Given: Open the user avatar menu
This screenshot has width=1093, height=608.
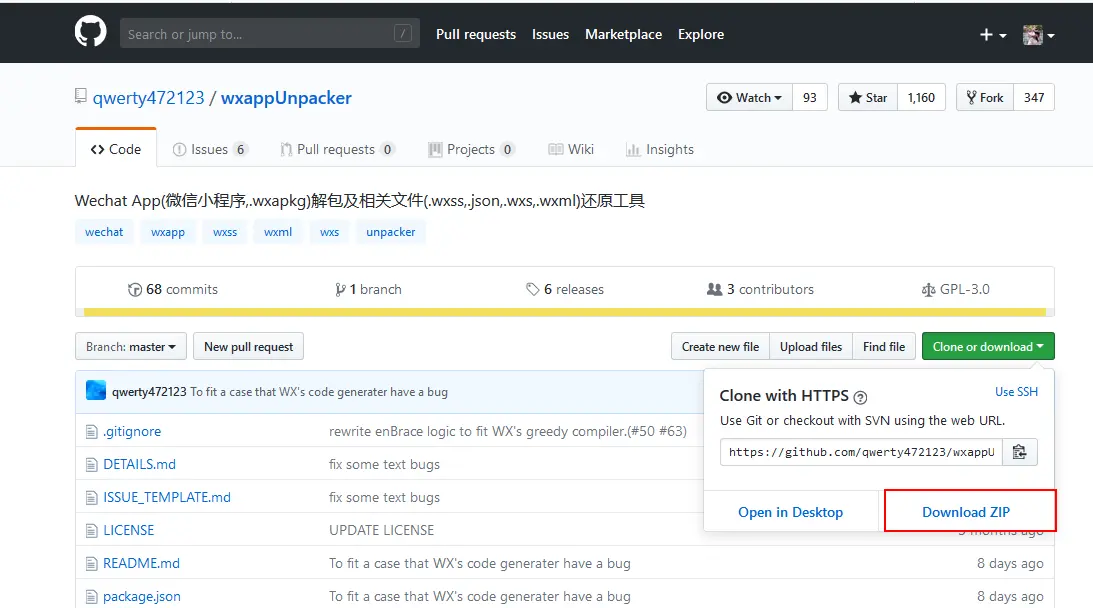Looking at the screenshot, I should pos(1038,35).
